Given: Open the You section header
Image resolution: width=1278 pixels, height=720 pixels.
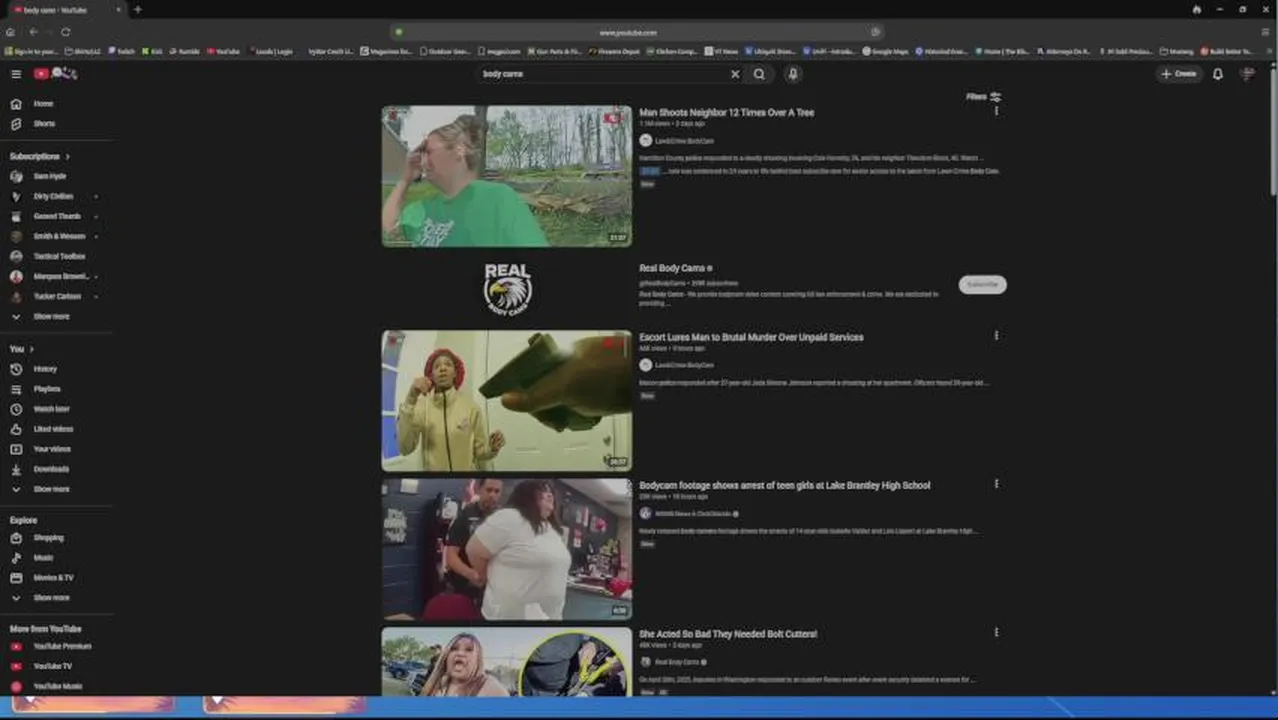Looking at the screenshot, I should (21, 349).
